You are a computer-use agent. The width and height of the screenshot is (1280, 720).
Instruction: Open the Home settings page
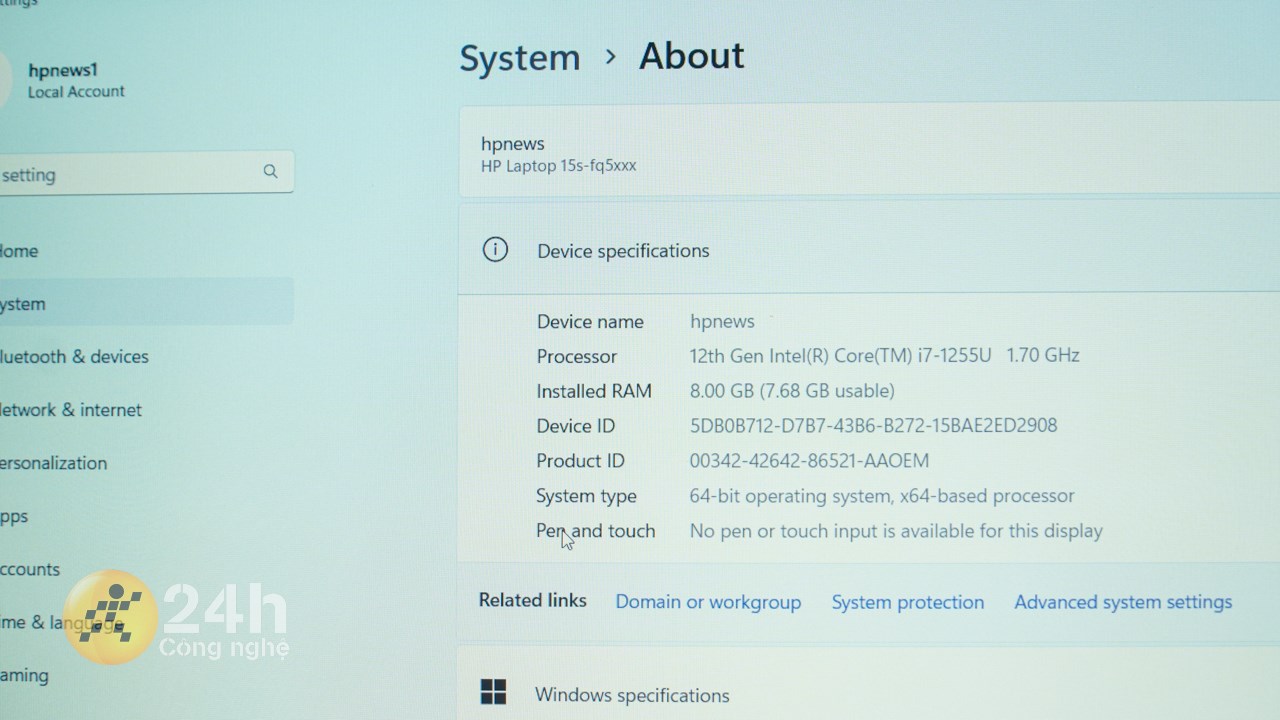pyautogui.click(x=19, y=251)
